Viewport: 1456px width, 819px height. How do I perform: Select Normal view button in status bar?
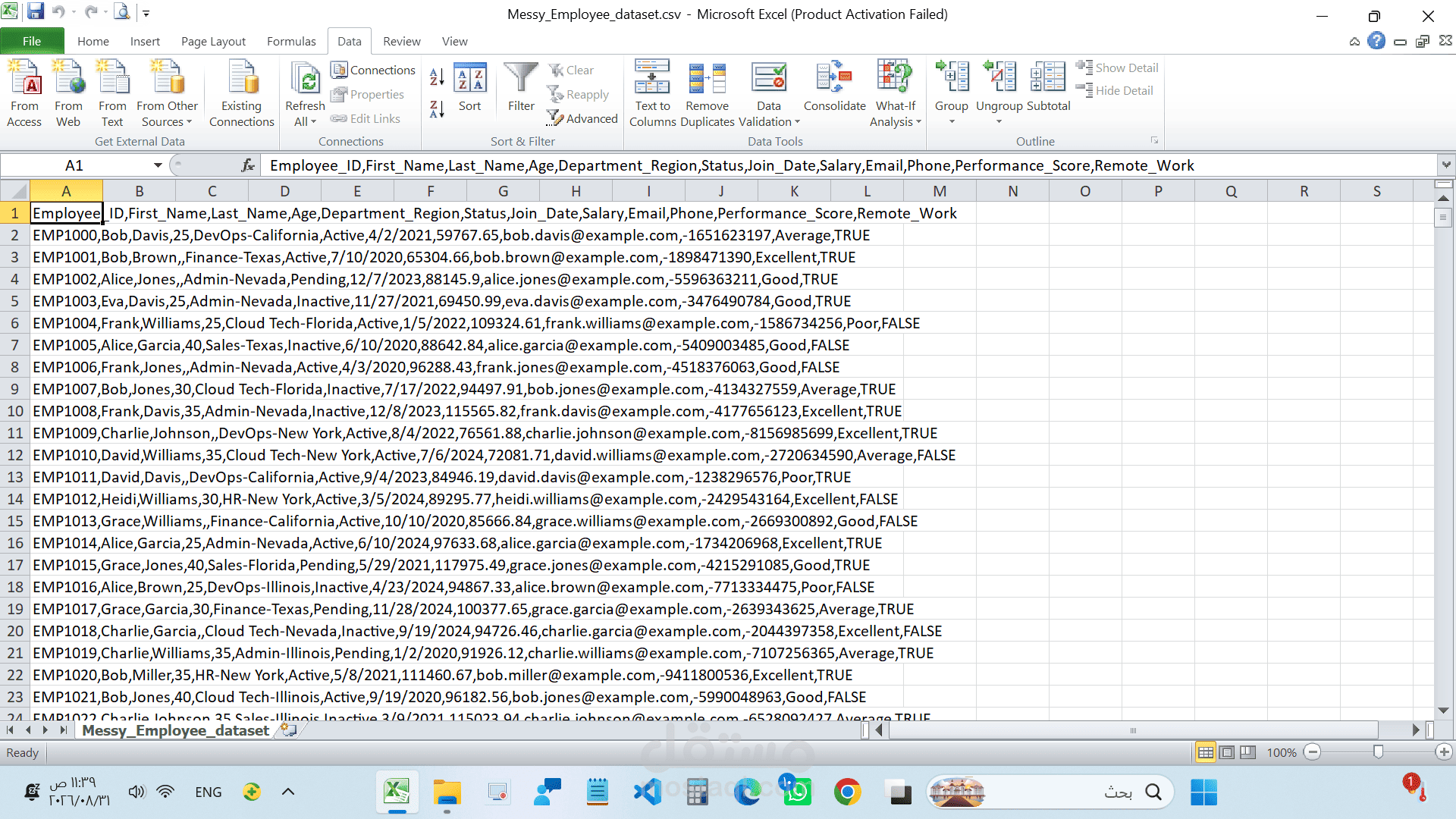pos(1205,752)
